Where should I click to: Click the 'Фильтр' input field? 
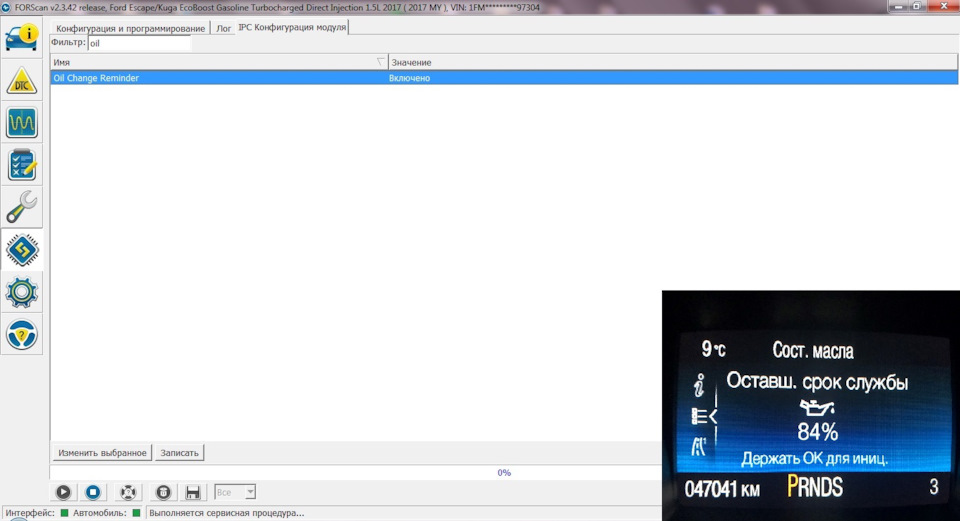pyautogui.click(x=140, y=43)
